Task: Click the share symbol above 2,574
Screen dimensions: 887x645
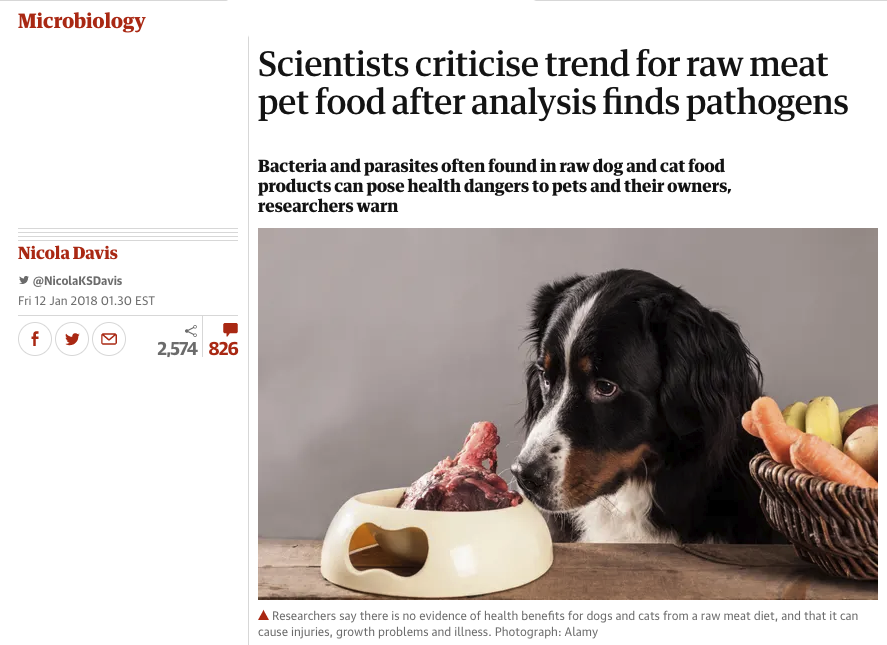Action: pyautogui.click(x=191, y=330)
